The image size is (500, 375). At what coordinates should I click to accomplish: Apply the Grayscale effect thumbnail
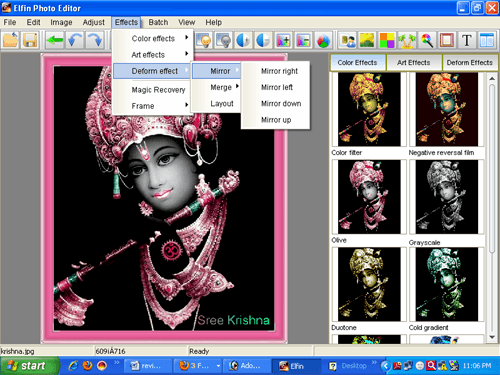click(x=447, y=197)
